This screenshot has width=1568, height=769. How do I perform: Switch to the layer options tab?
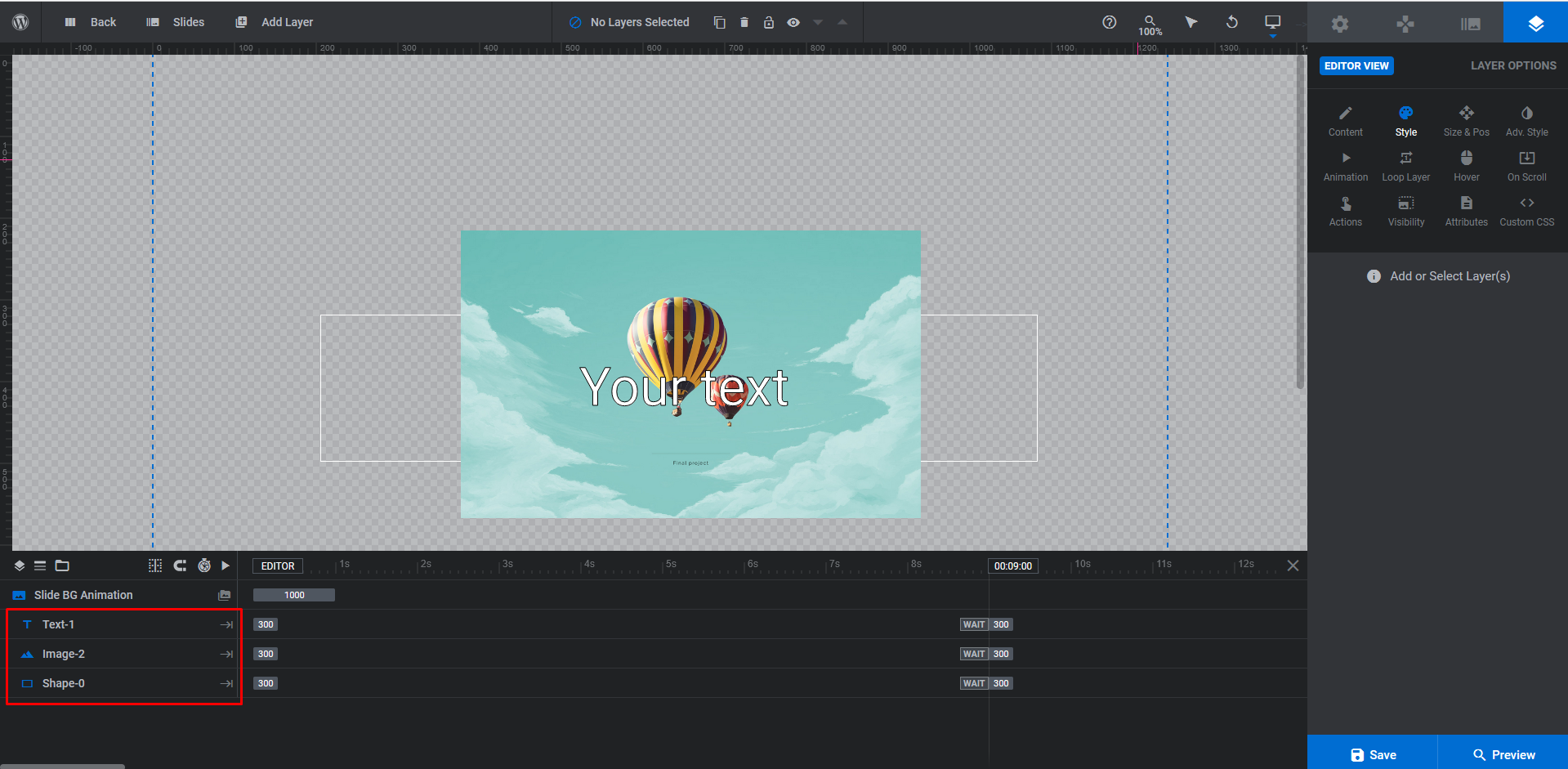pos(1536,22)
